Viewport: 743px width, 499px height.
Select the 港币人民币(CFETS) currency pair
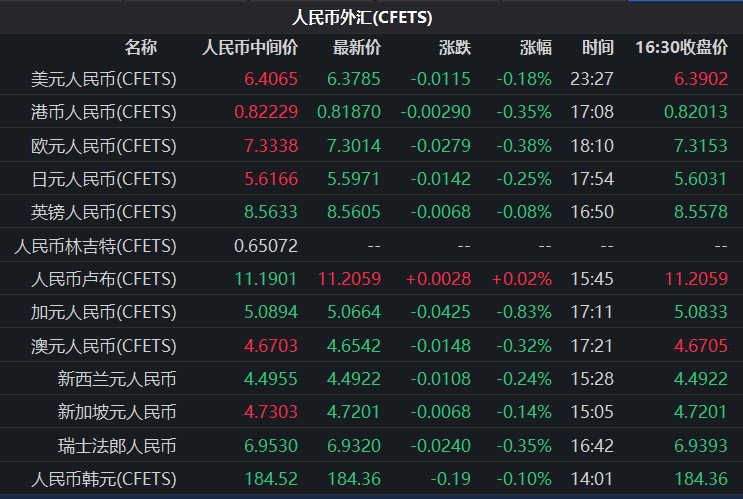(x=104, y=112)
